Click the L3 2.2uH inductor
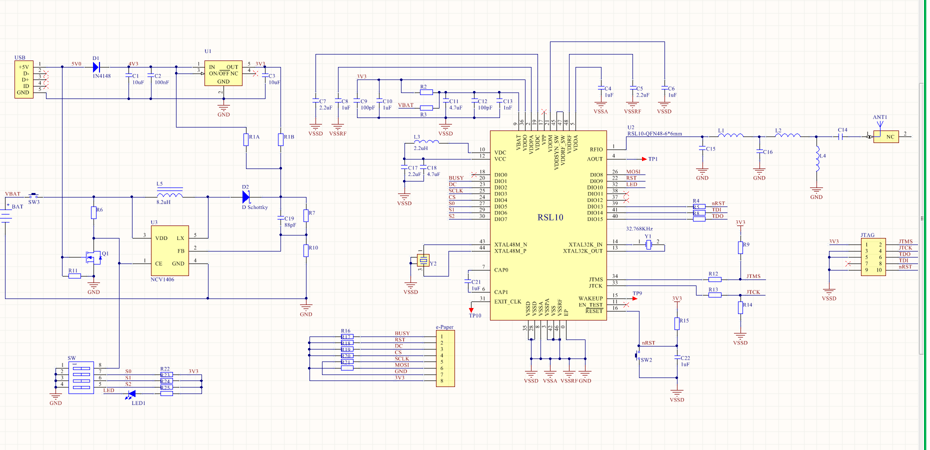Viewport: 930px width, 450px height. coord(426,142)
